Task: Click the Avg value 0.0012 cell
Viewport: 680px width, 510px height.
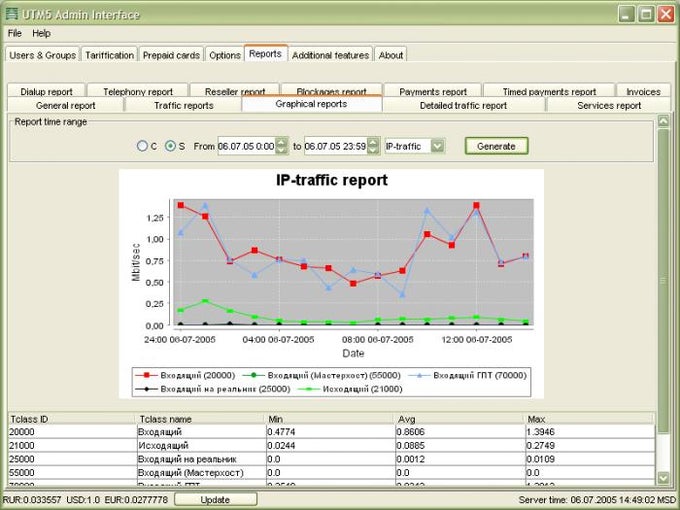Action: 460,459
